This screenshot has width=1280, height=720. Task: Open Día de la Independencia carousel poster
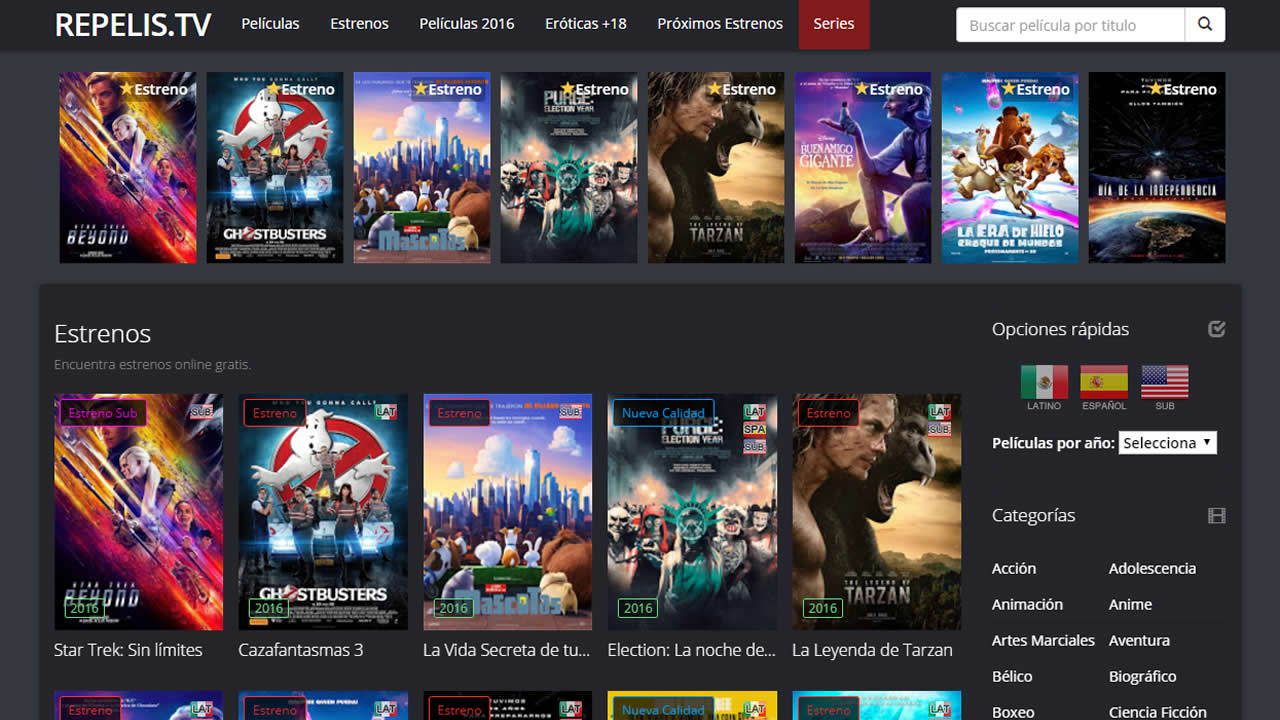coord(1157,168)
